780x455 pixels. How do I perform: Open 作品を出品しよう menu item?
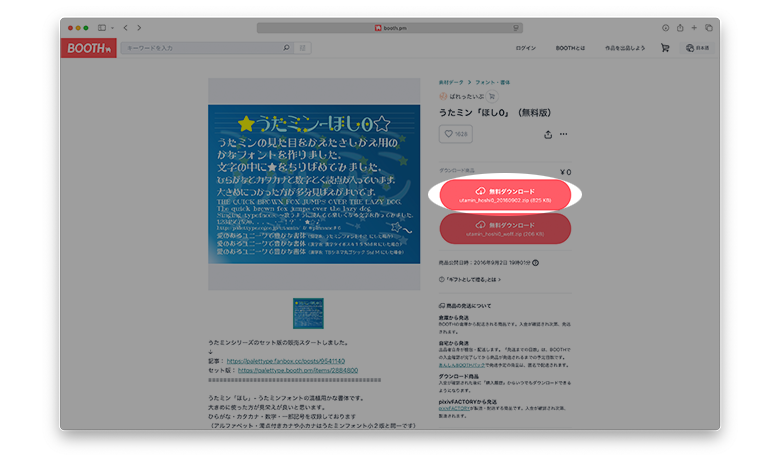[625, 48]
